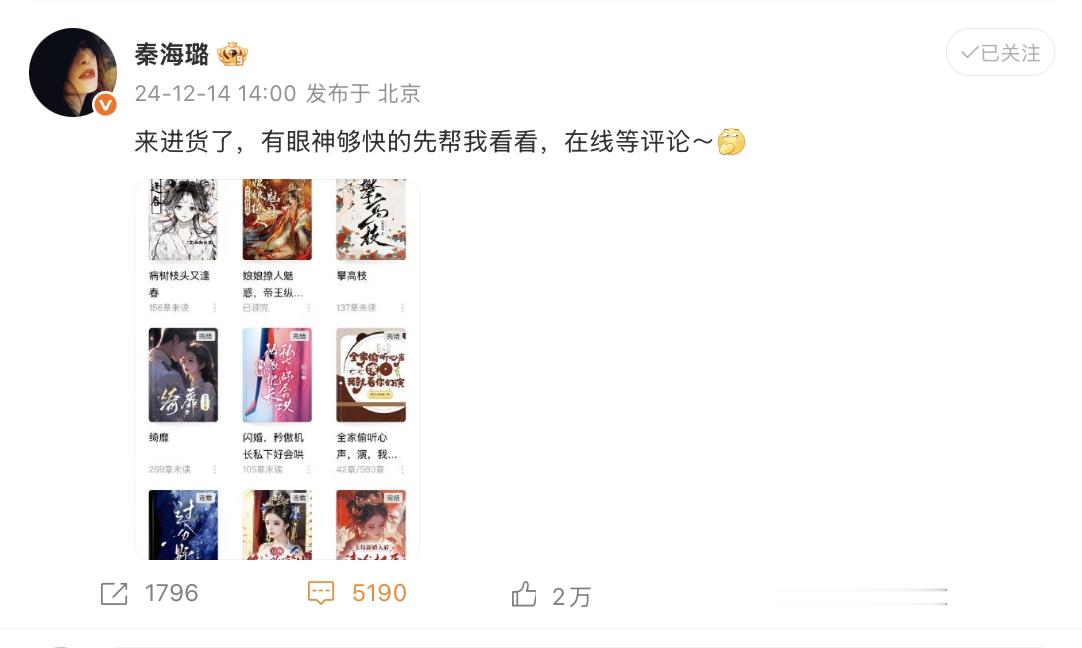This screenshot has width=1082, height=648.
Task: Open more options for 全家偷听心声 book
Action: point(402,469)
